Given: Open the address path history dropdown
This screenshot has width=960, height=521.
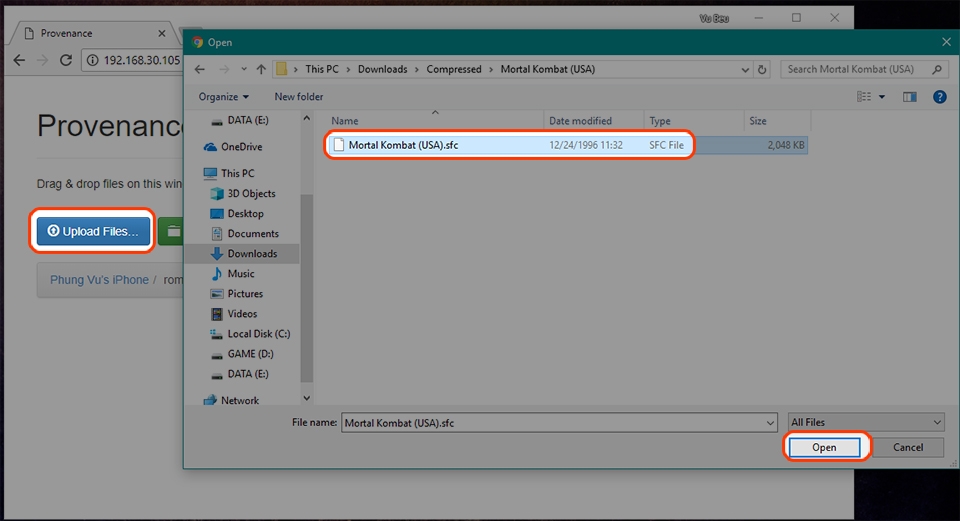Looking at the screenshot, I should [744, 70].
